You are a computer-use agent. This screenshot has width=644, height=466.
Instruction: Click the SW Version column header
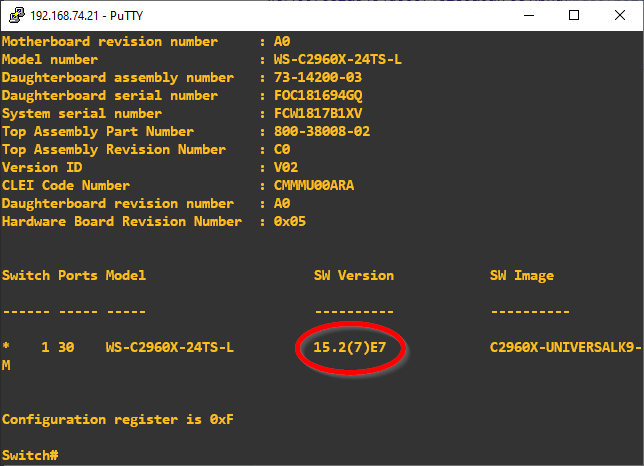click(354, 275)
